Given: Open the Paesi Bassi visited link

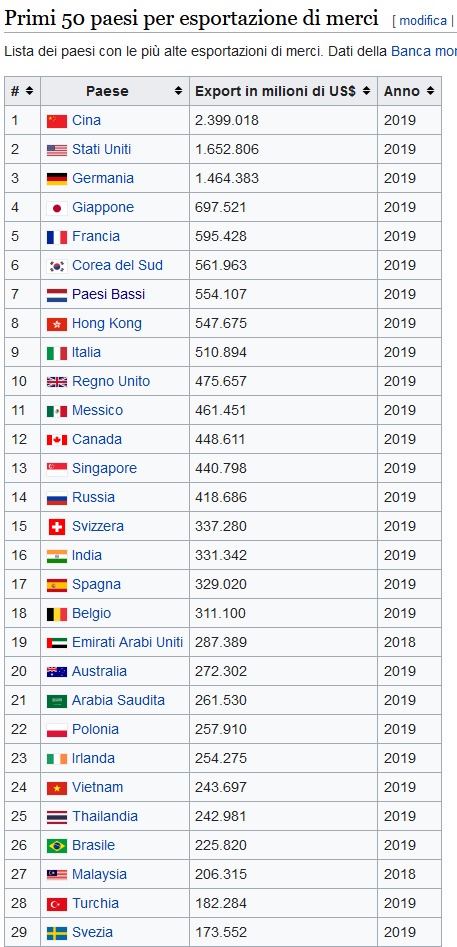Looking at the screenshot, I should pos(109,295).
